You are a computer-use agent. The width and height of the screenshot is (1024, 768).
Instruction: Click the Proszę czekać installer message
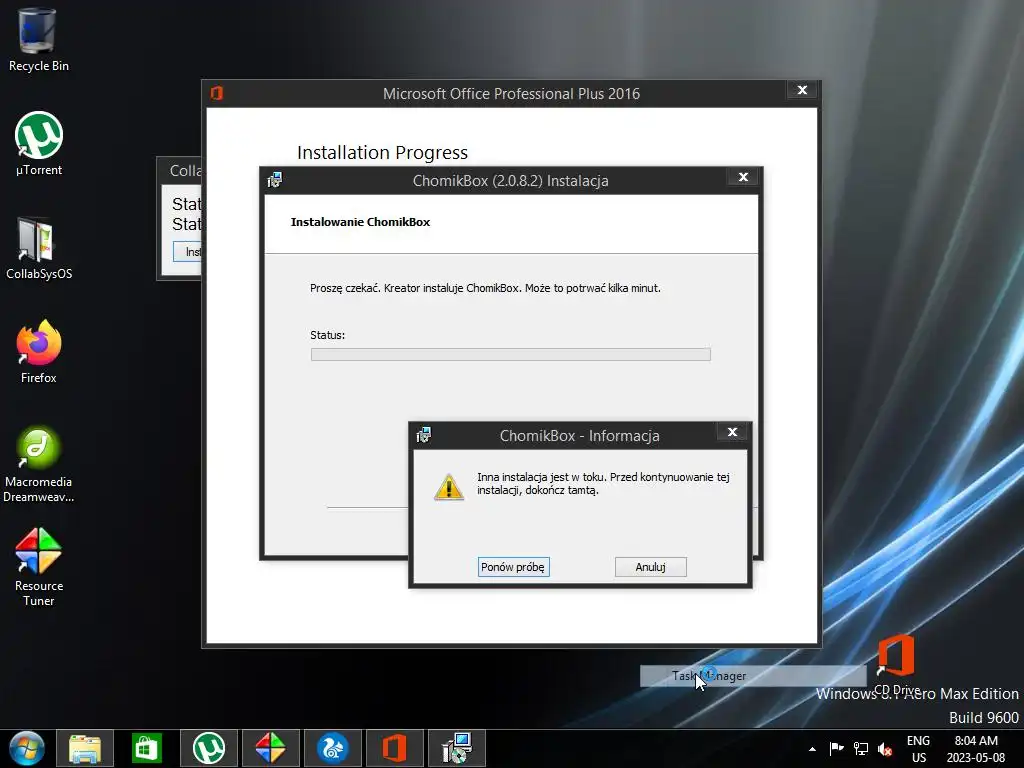[485, 288]
